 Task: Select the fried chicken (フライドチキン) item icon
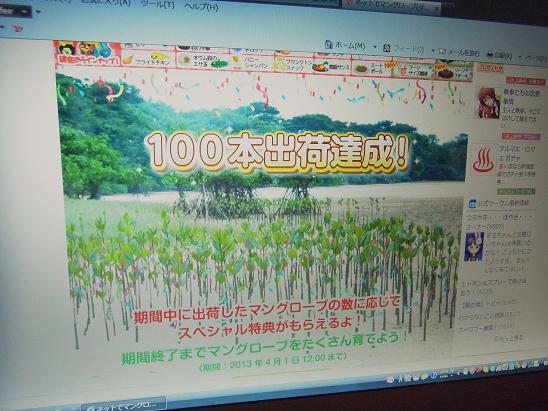pos(128,59)
